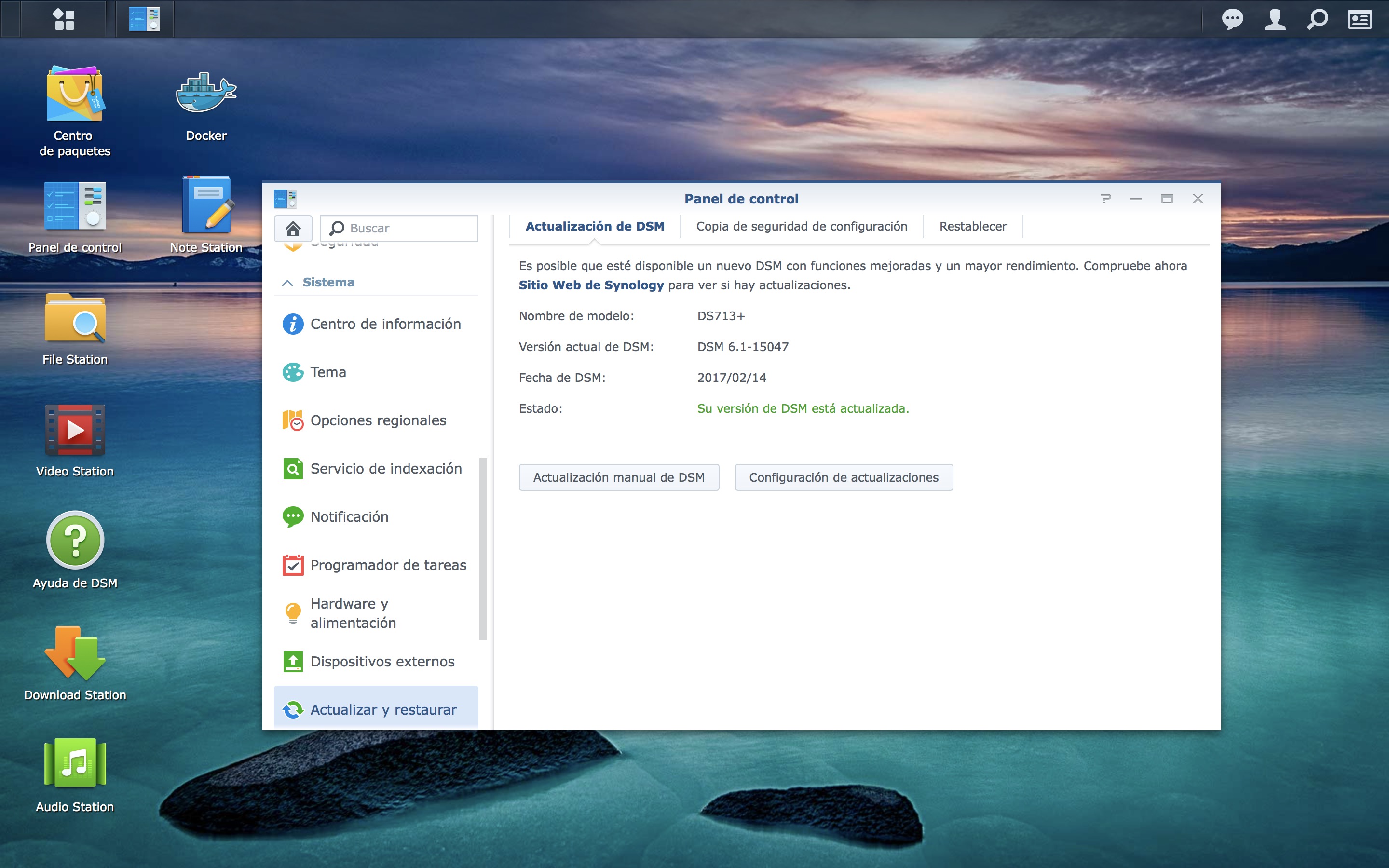Open the notifications speech bubble icon
The height and width of the screenshot is (868, 1389).
1232,19
